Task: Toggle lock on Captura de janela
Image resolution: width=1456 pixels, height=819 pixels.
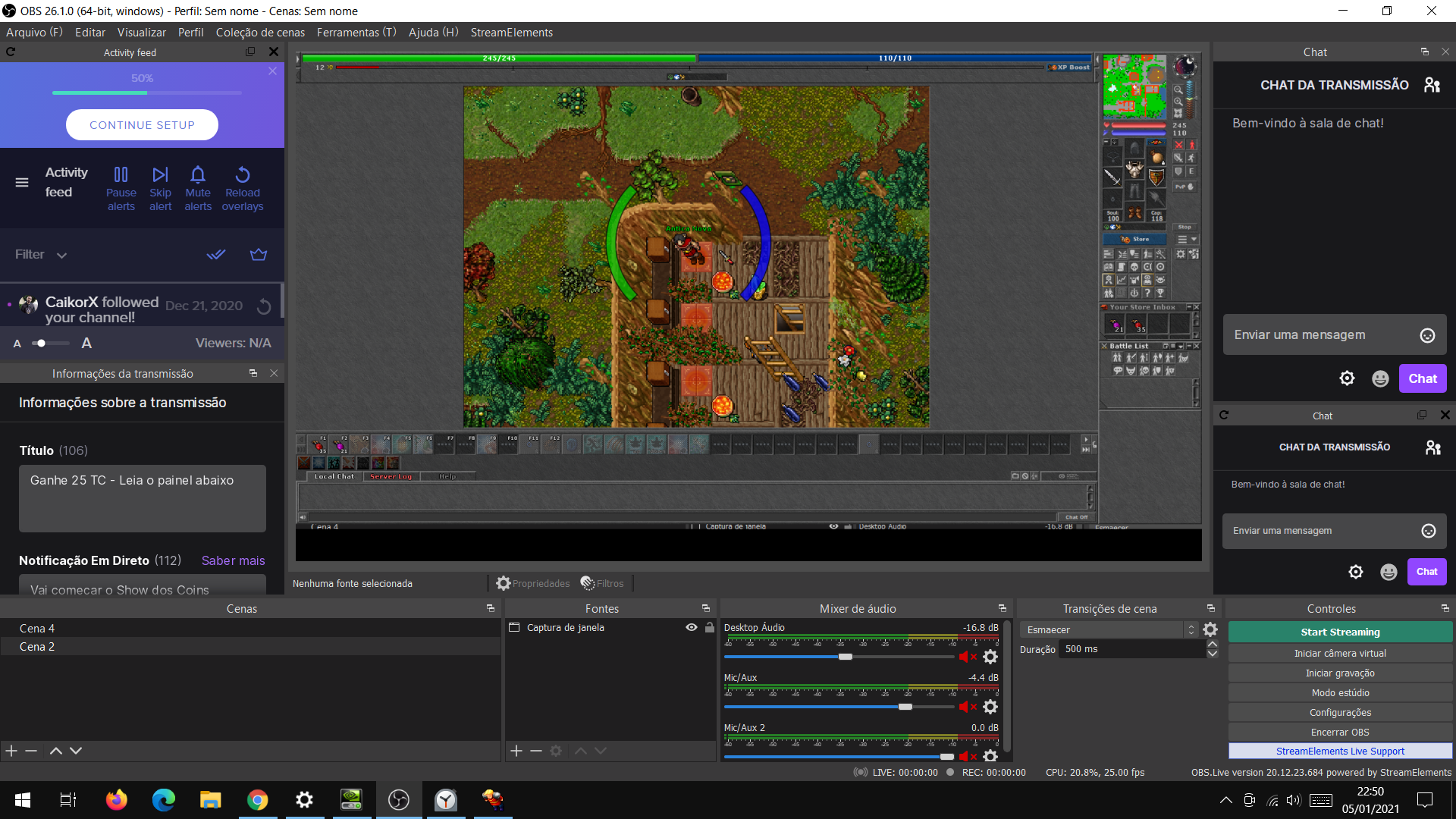Action: click(x=710, y=627)
